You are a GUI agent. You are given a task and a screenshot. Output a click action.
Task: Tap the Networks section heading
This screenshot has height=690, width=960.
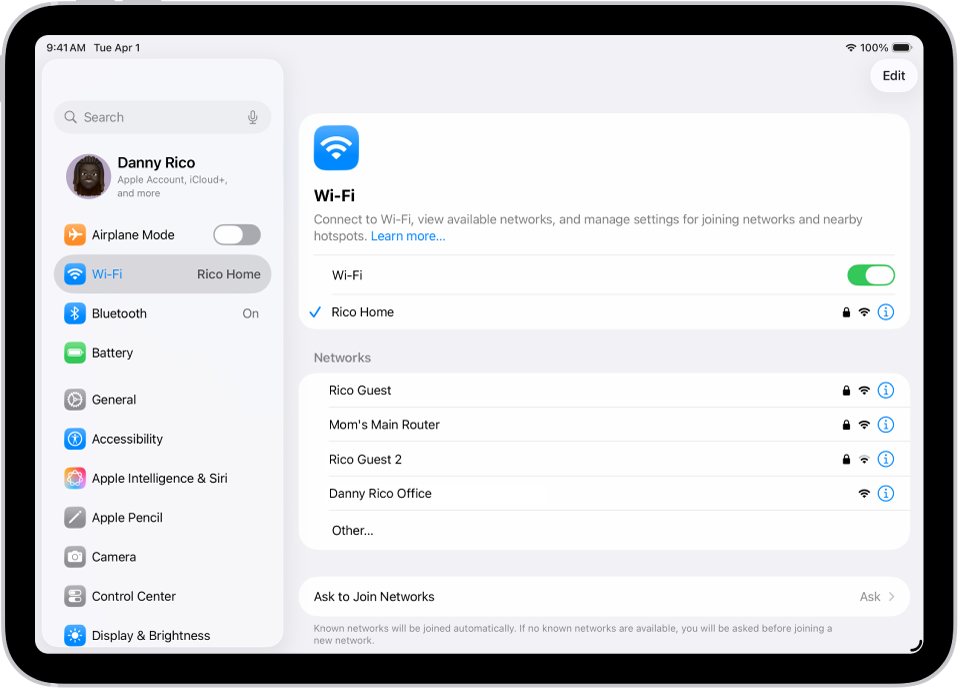tap(342, 358)
